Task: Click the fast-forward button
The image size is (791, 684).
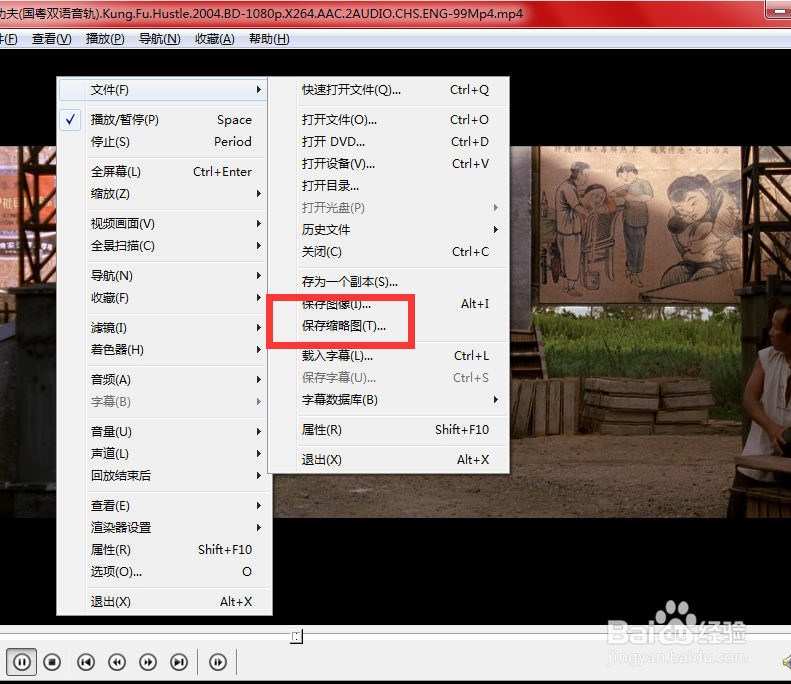Action: [x=148, y=662]
